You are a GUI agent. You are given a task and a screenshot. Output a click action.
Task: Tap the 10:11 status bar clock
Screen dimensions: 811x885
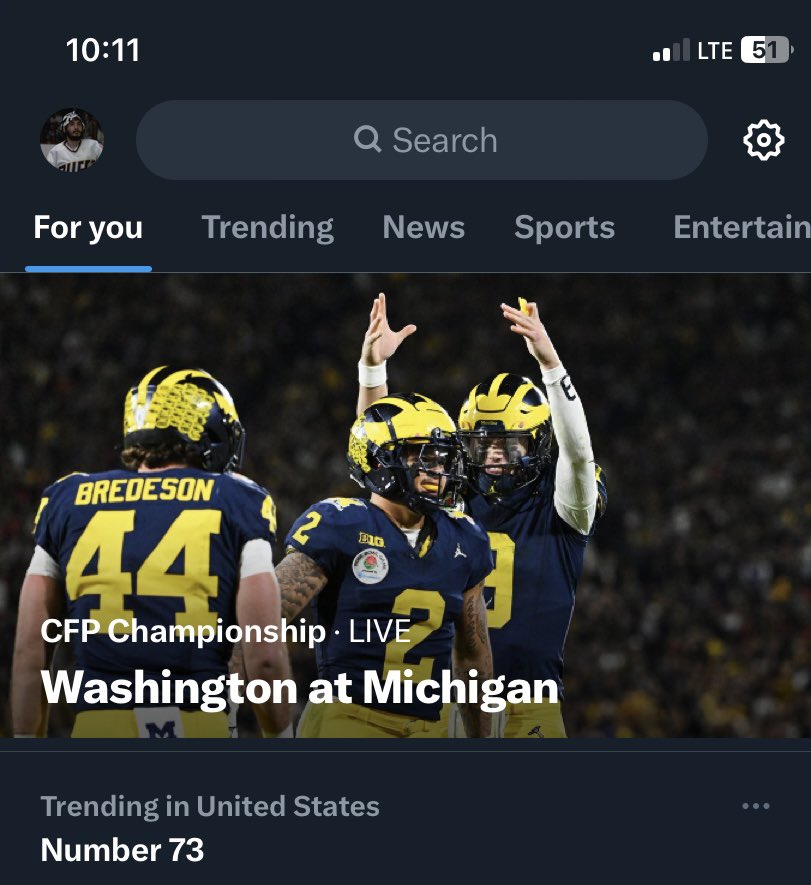[x=103, y=50]
